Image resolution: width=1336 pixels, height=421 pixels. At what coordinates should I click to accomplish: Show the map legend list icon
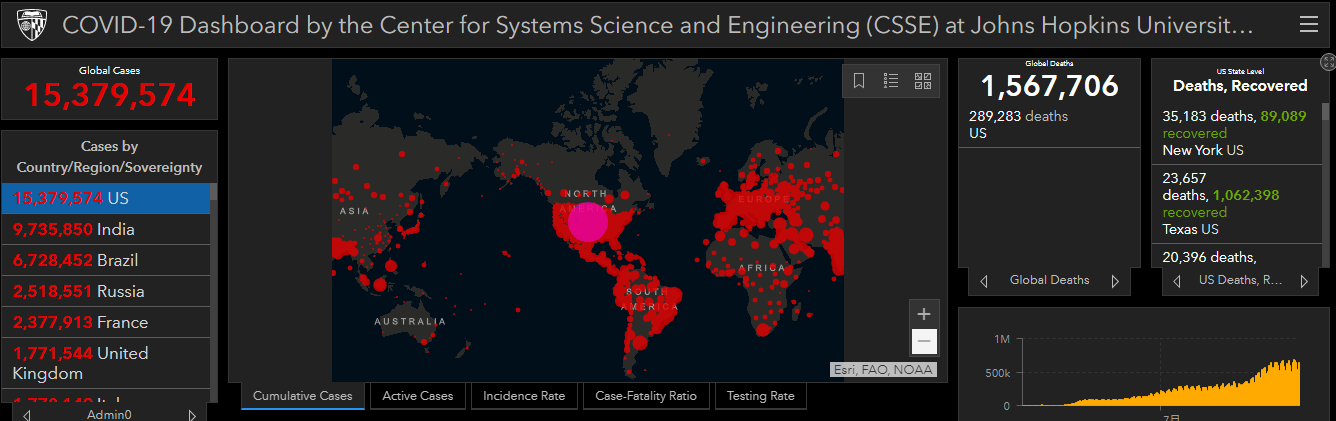[891, 81]
